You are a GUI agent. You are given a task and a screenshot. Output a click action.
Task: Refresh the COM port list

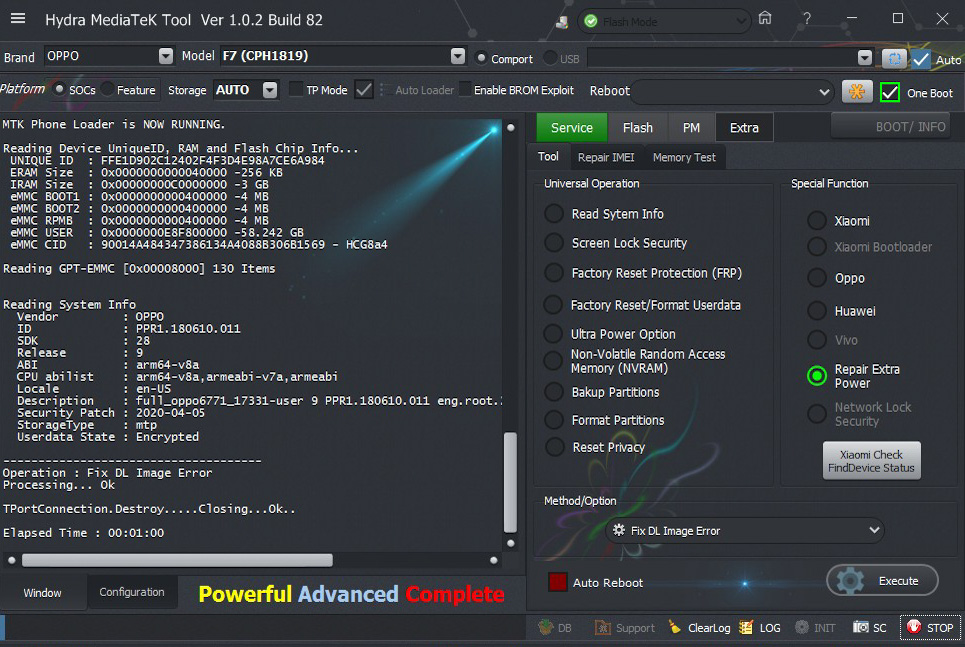pyautogui.click(x=893, y=58)
